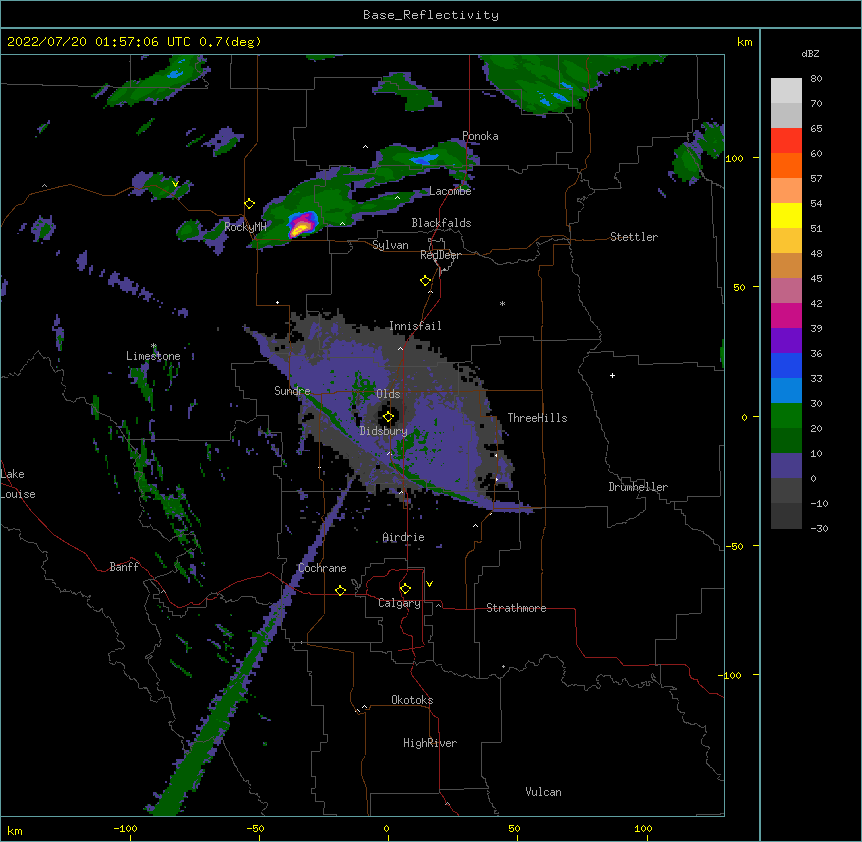Click the Sundre city label
This screenshot has height=842, width=862.
click(x=292, y=391)
